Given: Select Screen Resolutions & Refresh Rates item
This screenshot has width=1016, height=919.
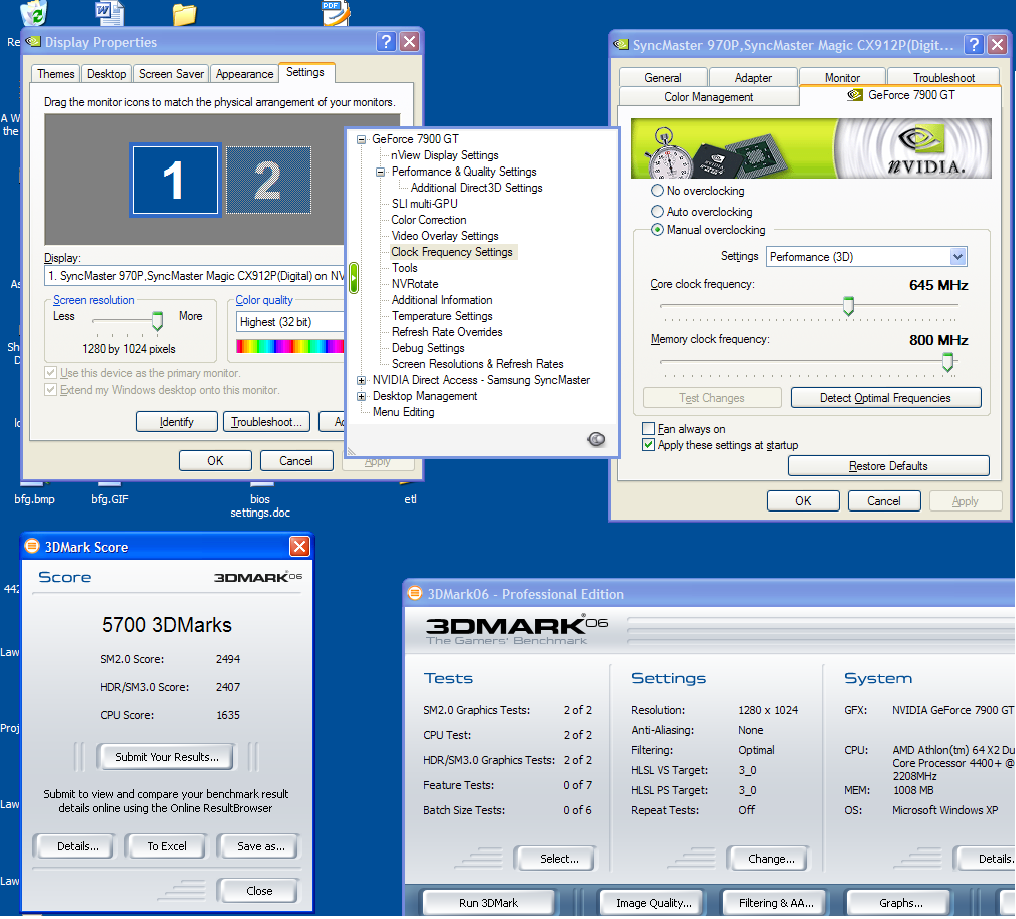Looking at the screenshot, I should tap(478, 364).
